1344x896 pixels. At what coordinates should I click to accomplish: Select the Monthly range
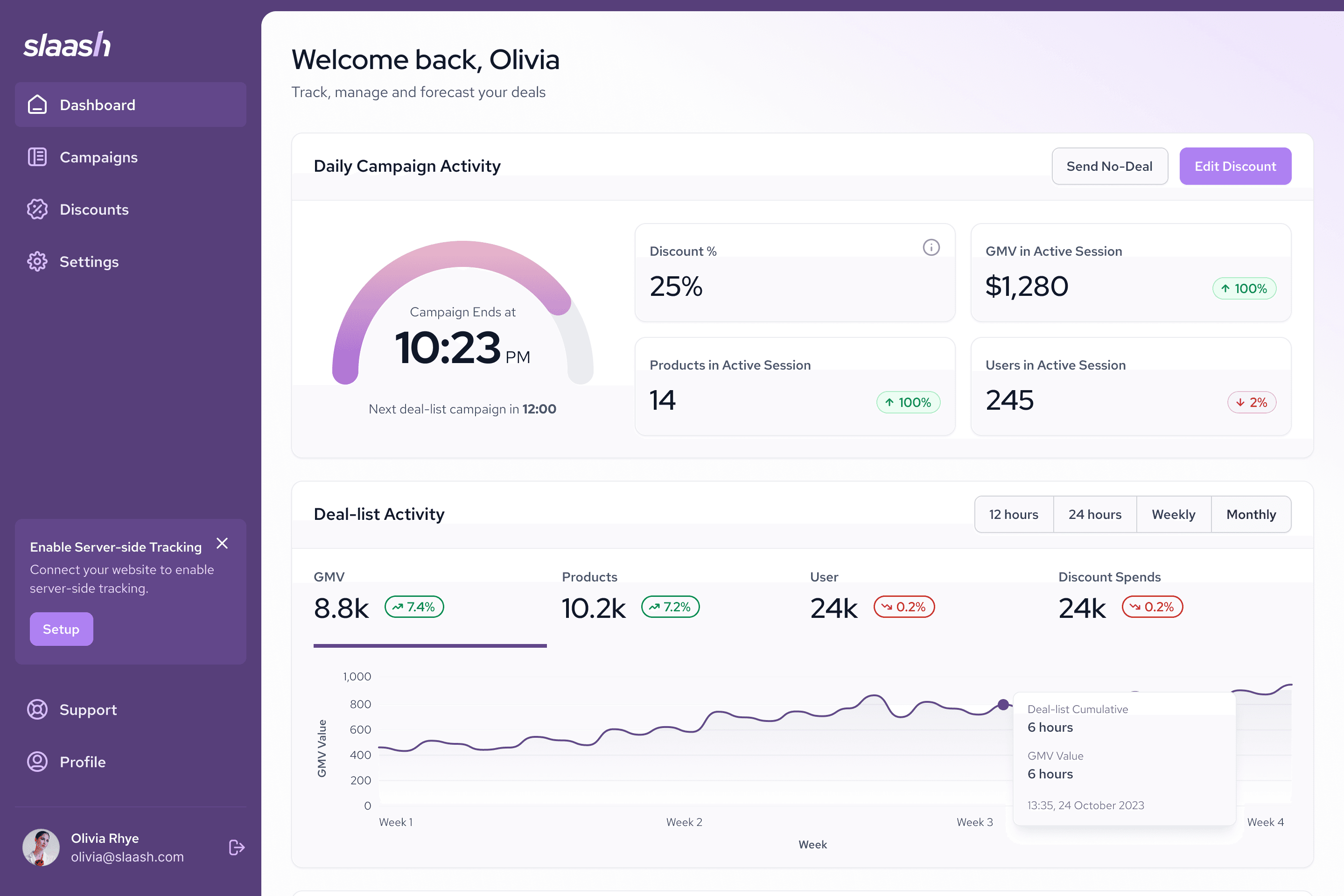(x=1252, y=514)
